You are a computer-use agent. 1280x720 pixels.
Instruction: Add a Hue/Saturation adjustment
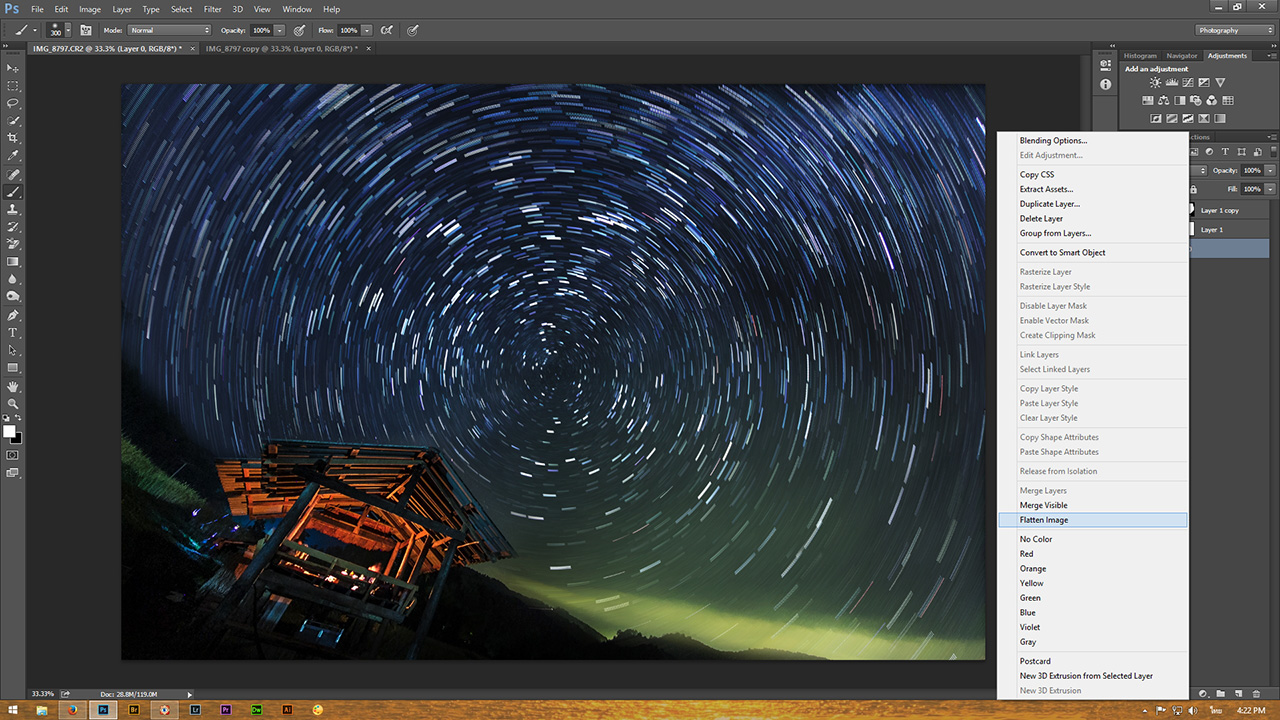[1150, 100]
